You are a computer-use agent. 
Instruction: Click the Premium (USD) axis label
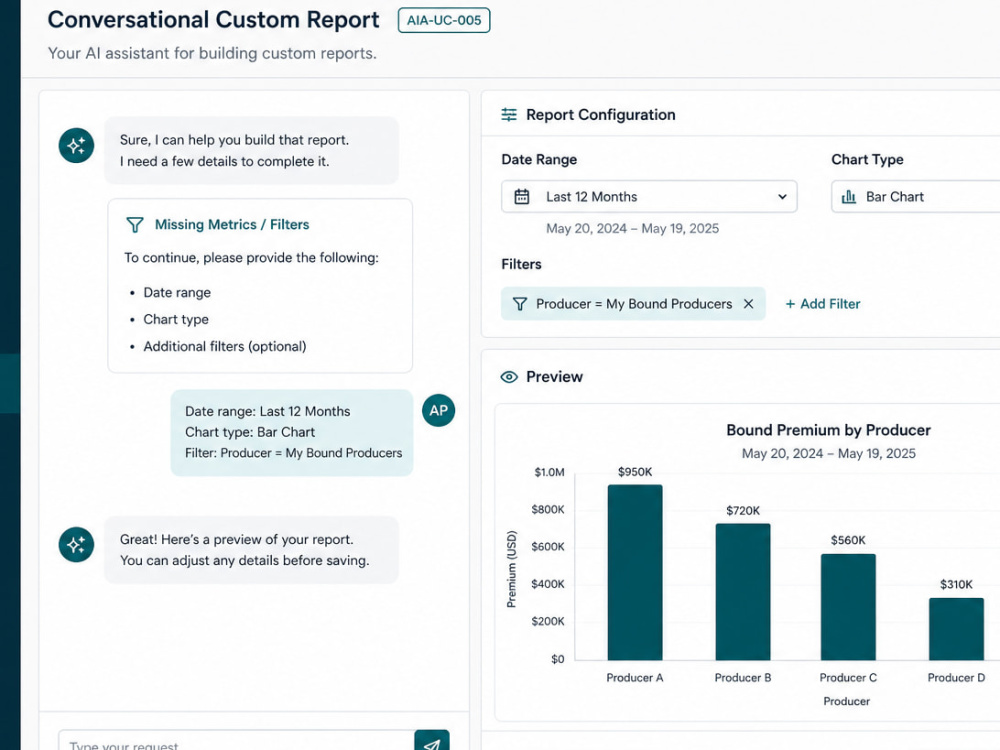(511, 569)
